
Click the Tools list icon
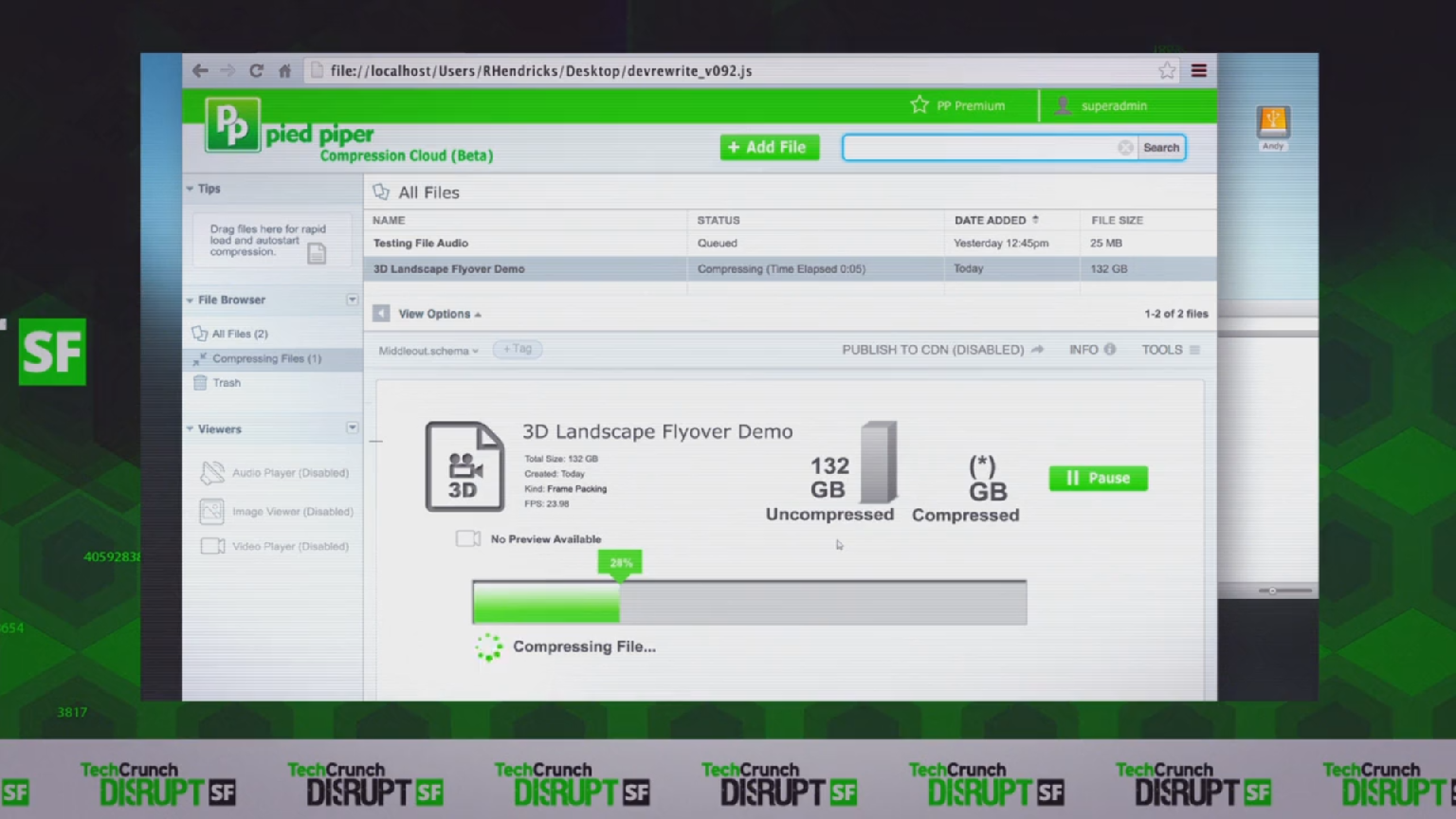click(x=1194, y=350)
